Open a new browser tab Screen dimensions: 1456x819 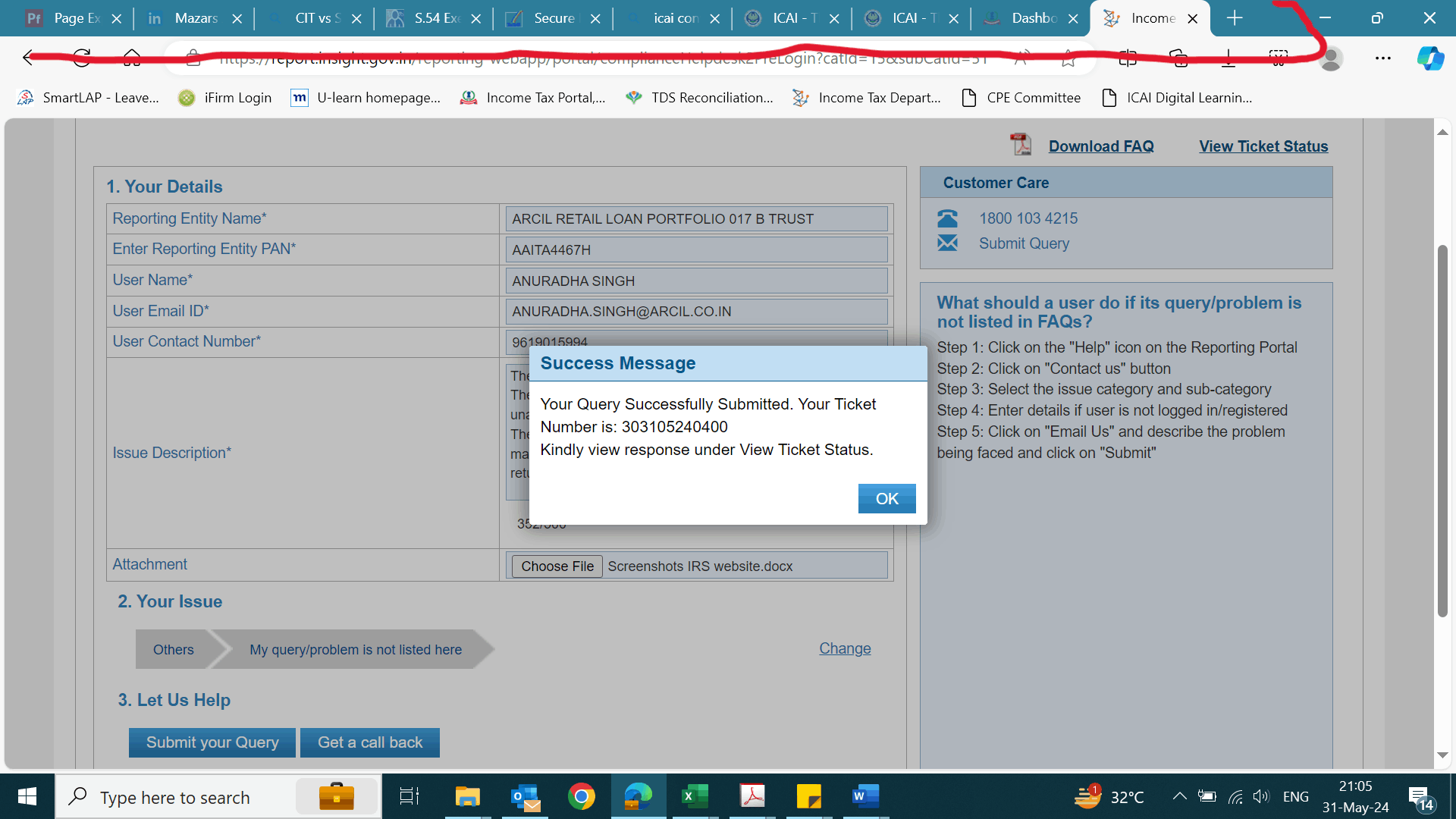point(1235,18)
